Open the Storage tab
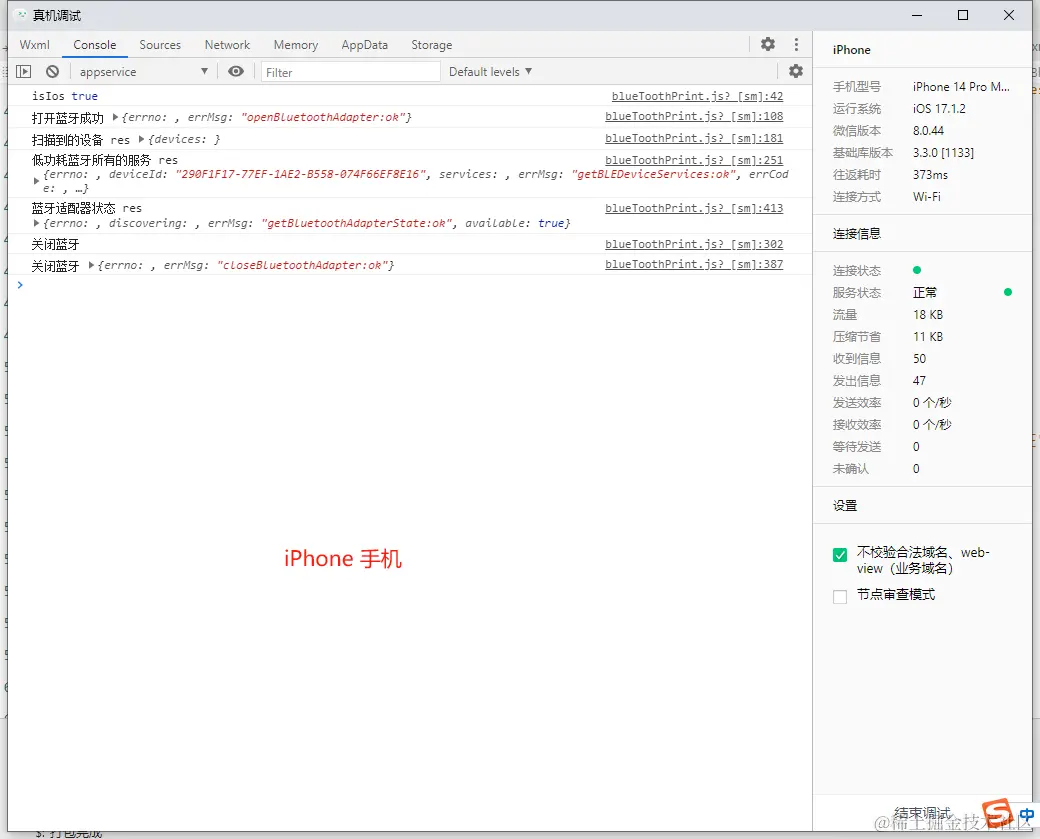The width and height of the screenshot is (1040, 839). [431, 44]
